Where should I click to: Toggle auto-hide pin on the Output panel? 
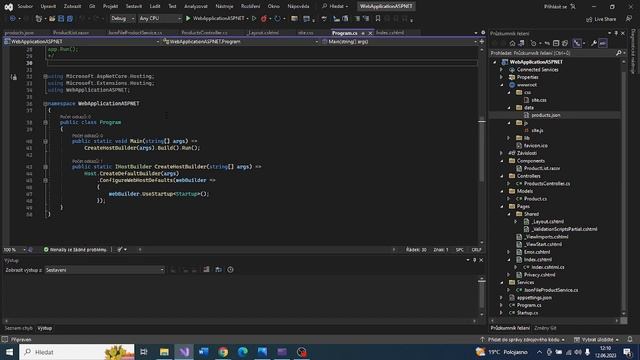point(474,260)
